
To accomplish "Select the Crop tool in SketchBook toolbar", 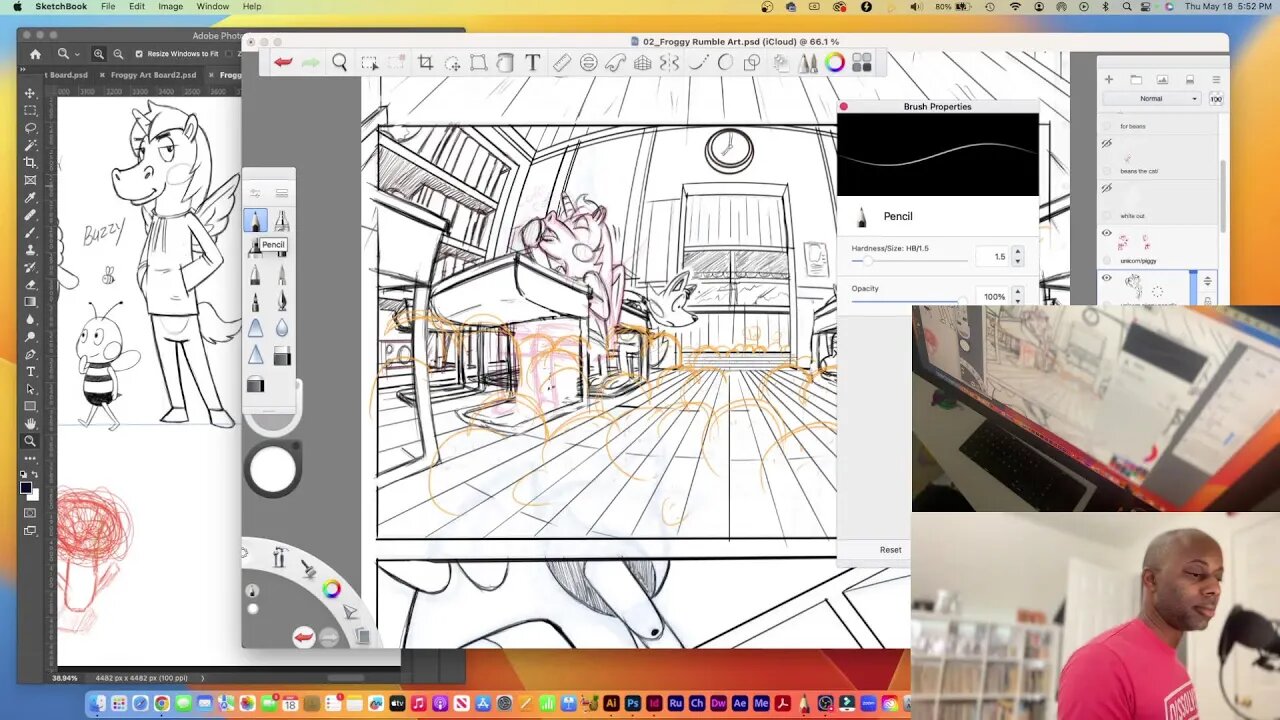I will point(425,63).
